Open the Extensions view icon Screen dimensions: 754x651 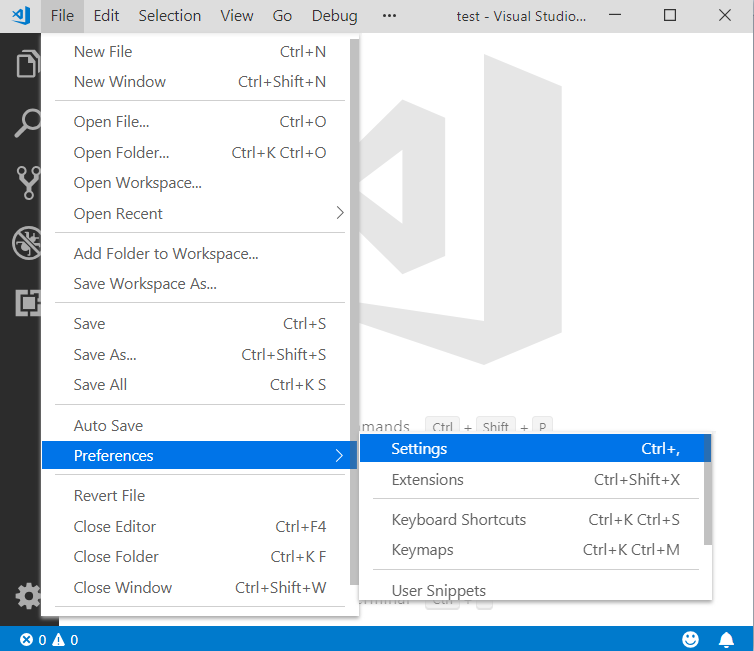(x=27, y=303)
